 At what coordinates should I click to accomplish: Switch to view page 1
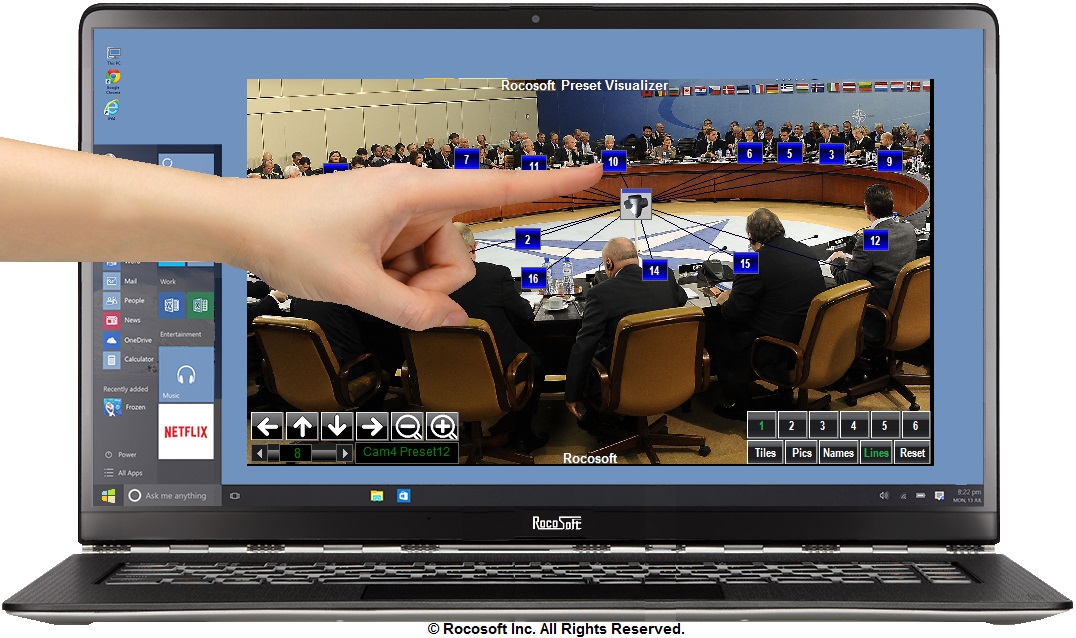pos(761,426)
